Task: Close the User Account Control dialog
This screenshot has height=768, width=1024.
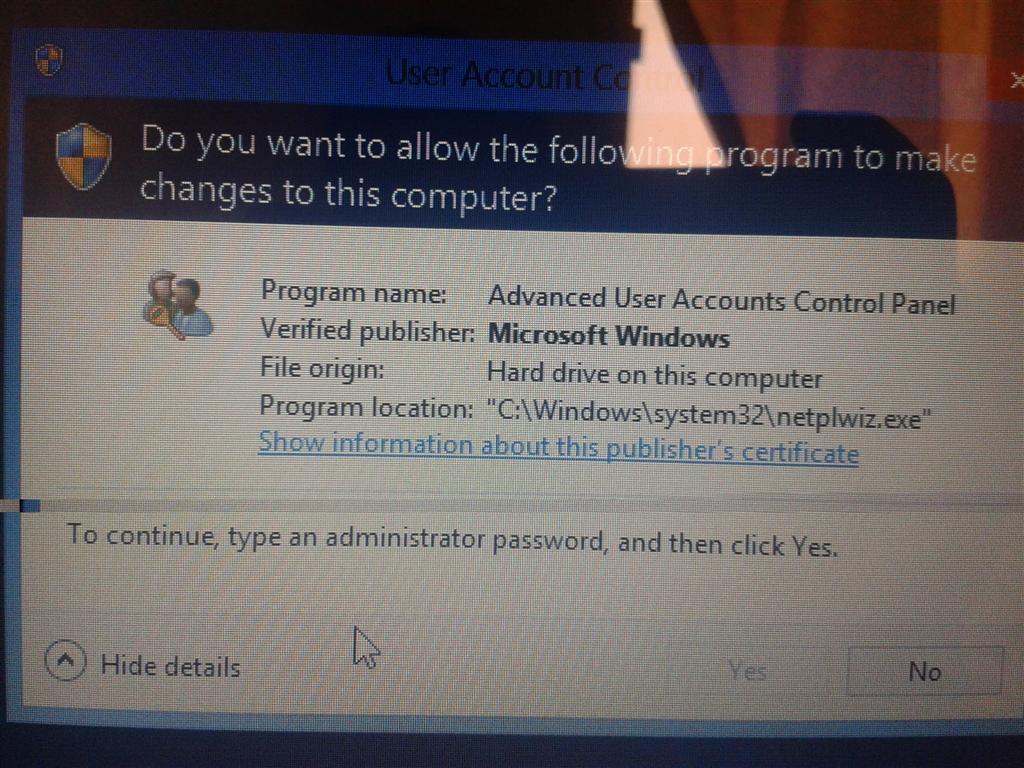Action: click(x=1016, y=80)
